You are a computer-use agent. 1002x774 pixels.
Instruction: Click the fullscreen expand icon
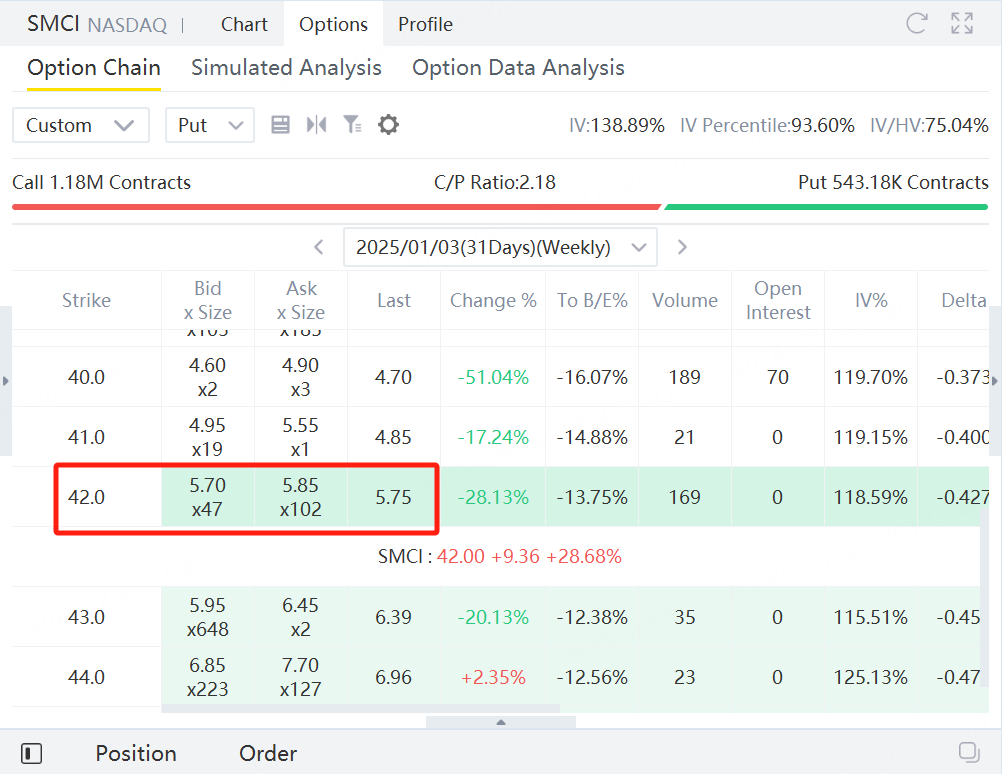pyautogui.click(x=962, y=24)
